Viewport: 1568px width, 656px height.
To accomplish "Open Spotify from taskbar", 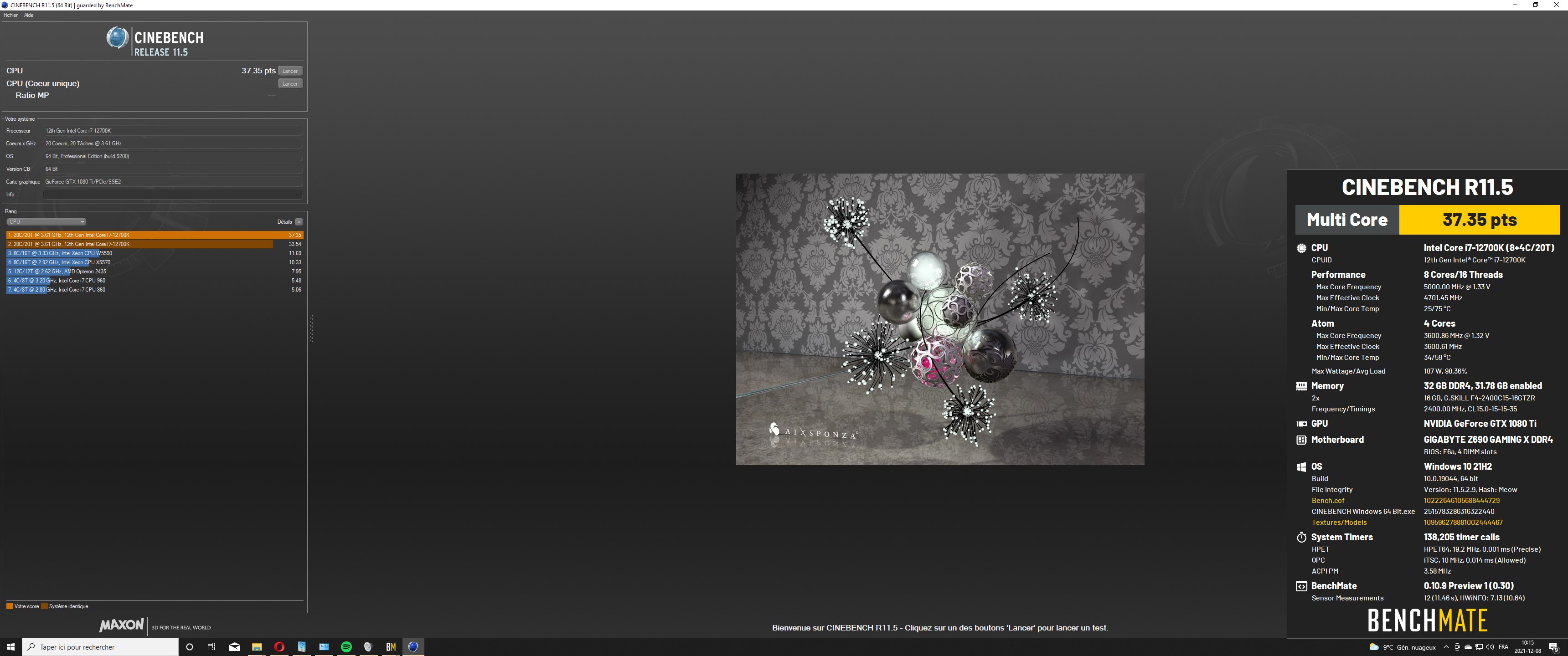I will 346,647.
